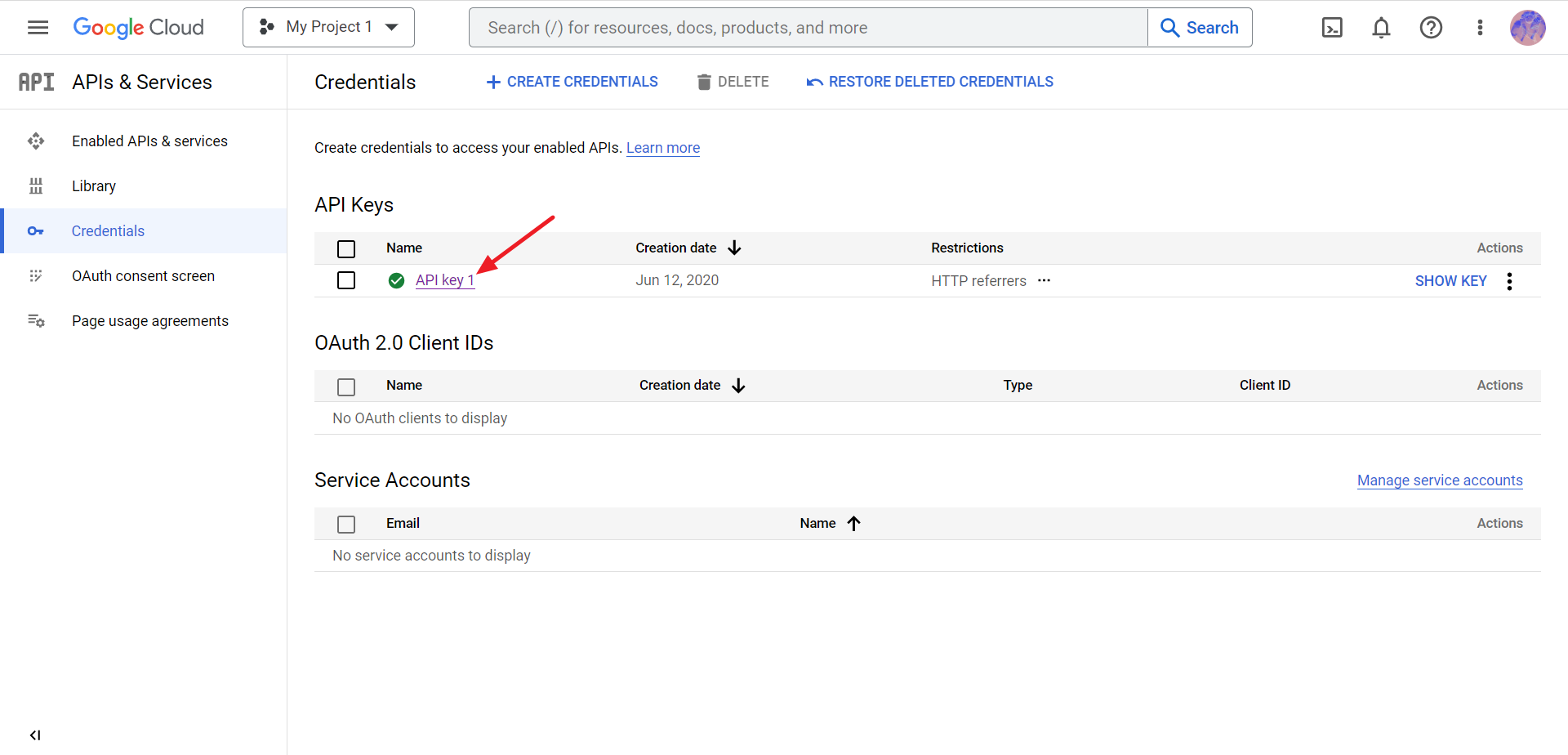Click the trash icon next to DELETE
1568x755 pixels.
click(x=704, y=82)
